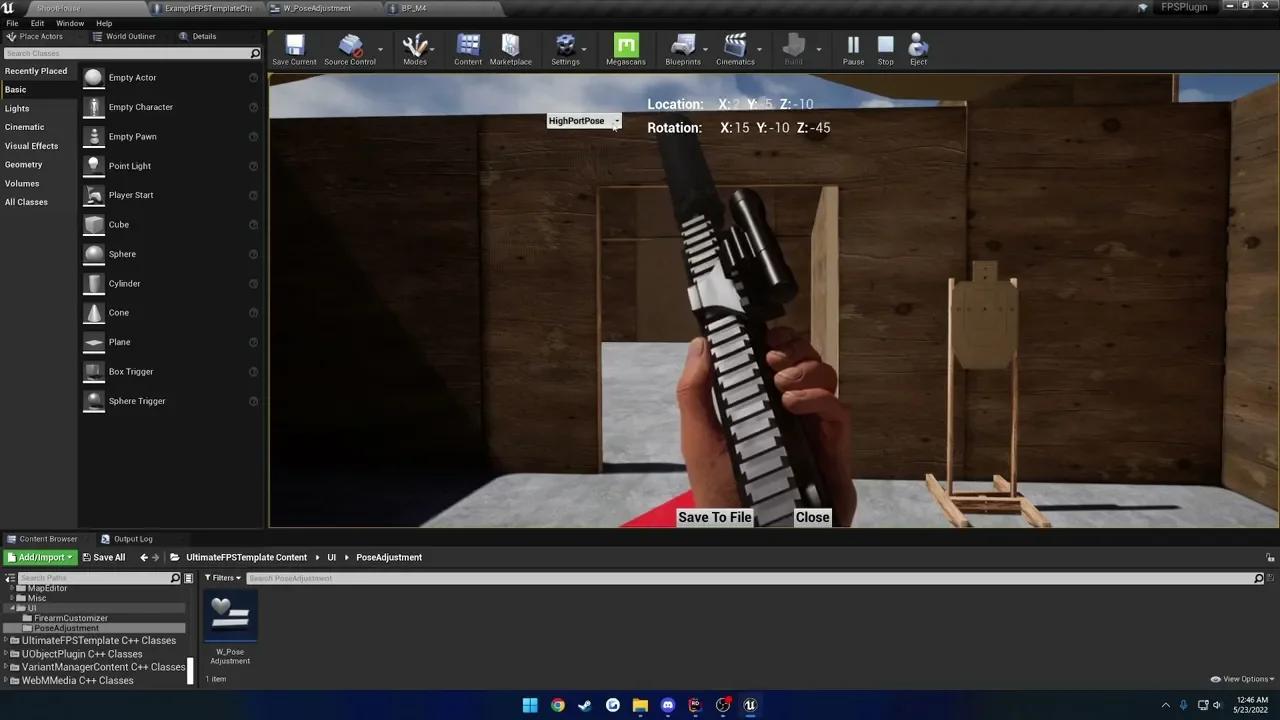This screenshot has width=1280, height=720.
Task: Open the Window menu
Action: pos(69,22)
